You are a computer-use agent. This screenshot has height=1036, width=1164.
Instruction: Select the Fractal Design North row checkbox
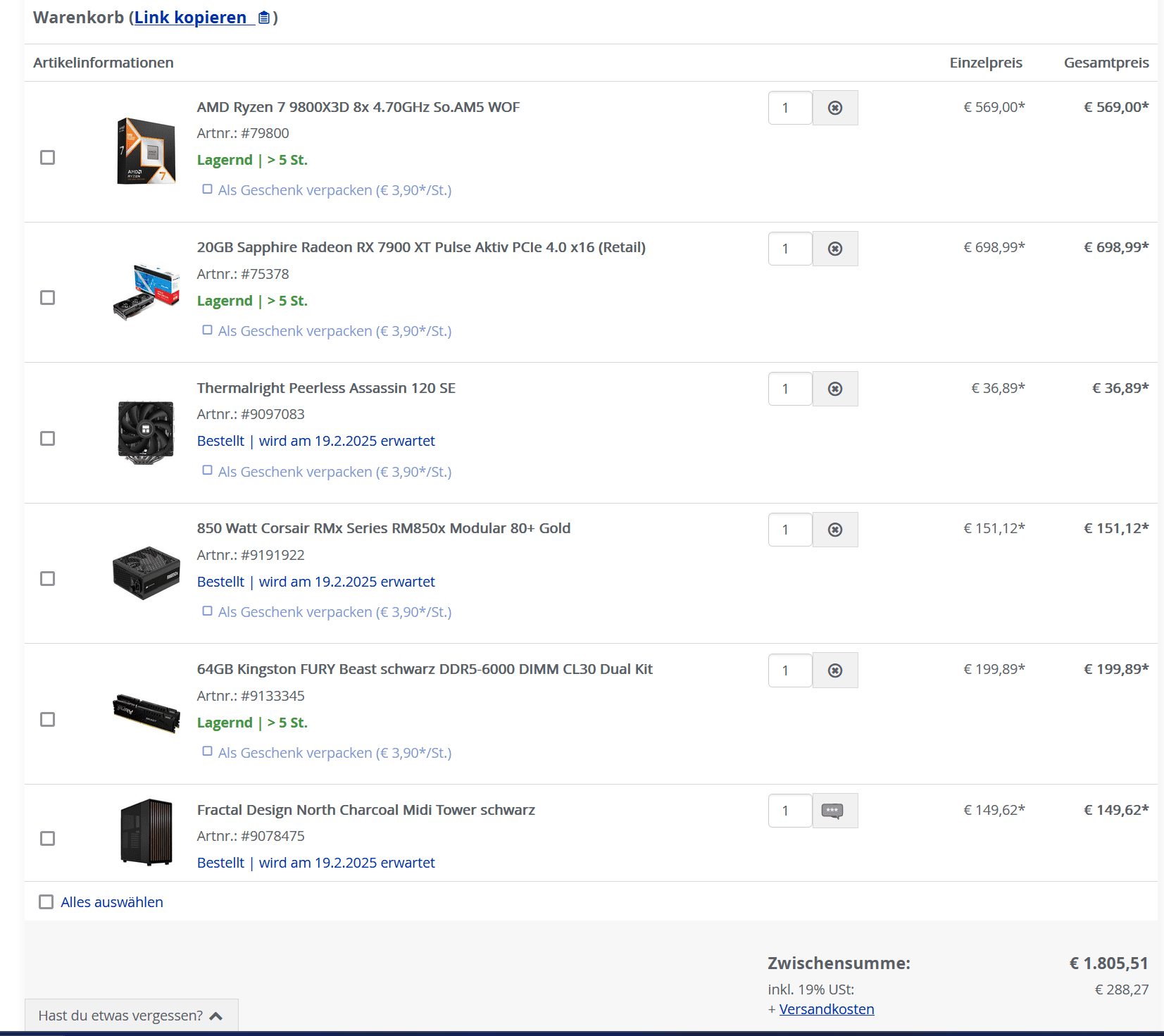point(47,838)
